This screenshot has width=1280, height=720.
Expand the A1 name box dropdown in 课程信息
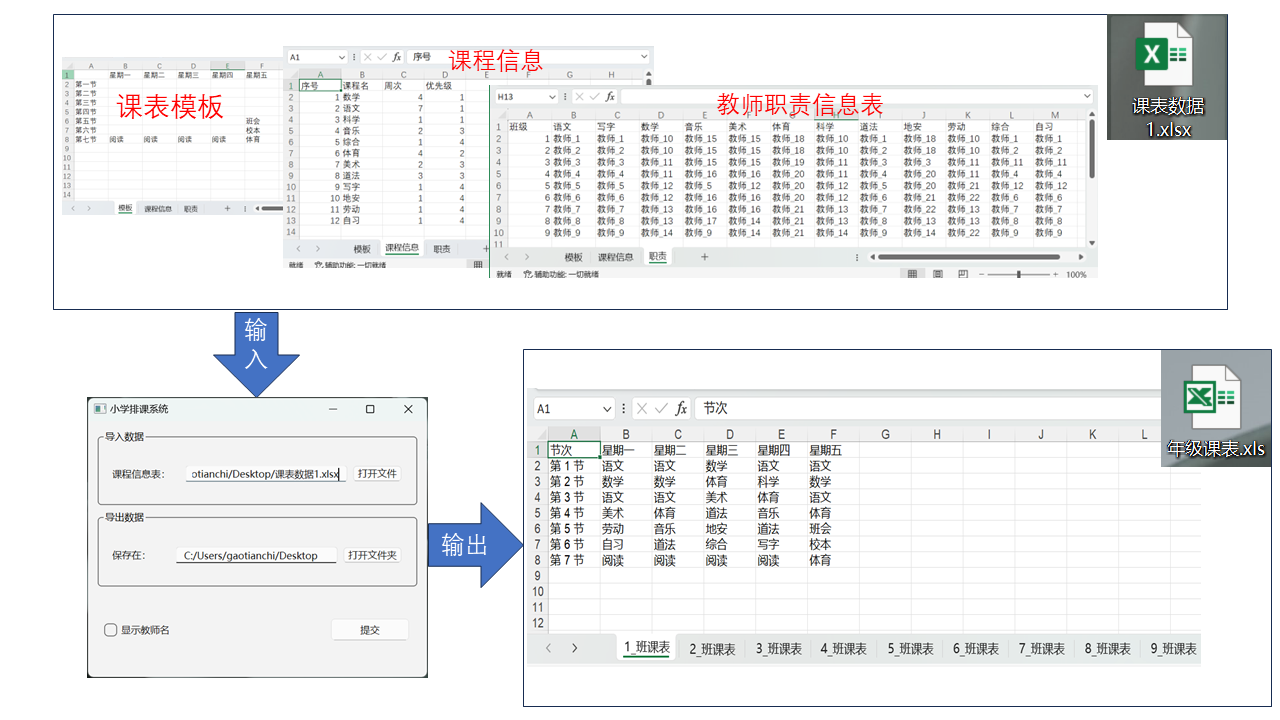[343, 58]
